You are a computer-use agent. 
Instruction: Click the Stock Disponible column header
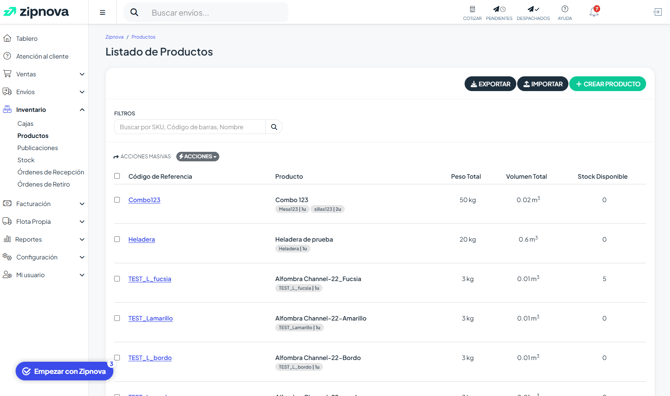click(602, 176)
